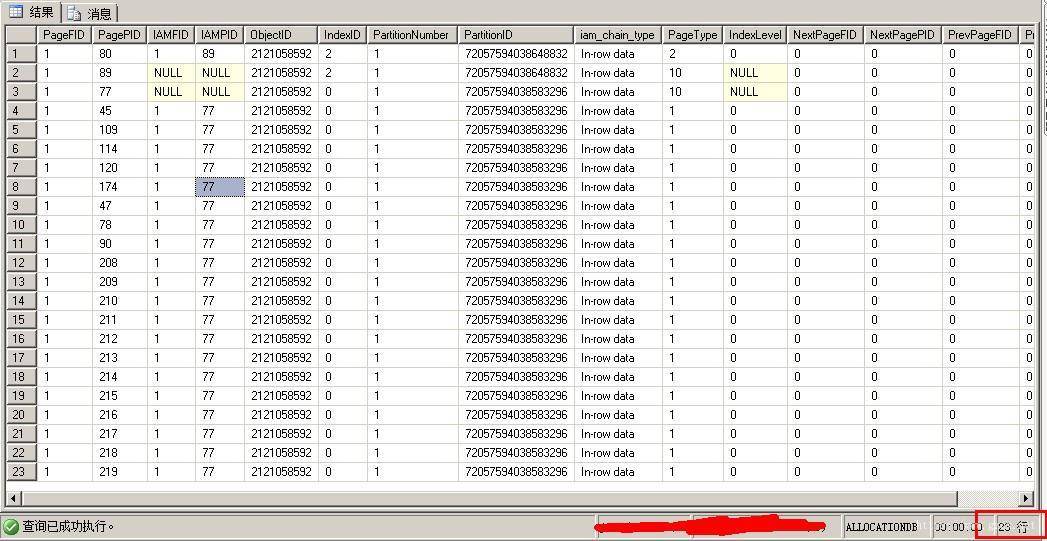The width and height of the screenshot is (1047, 541).
Task: Click the green query success checkmark icon
Action: 11,526
